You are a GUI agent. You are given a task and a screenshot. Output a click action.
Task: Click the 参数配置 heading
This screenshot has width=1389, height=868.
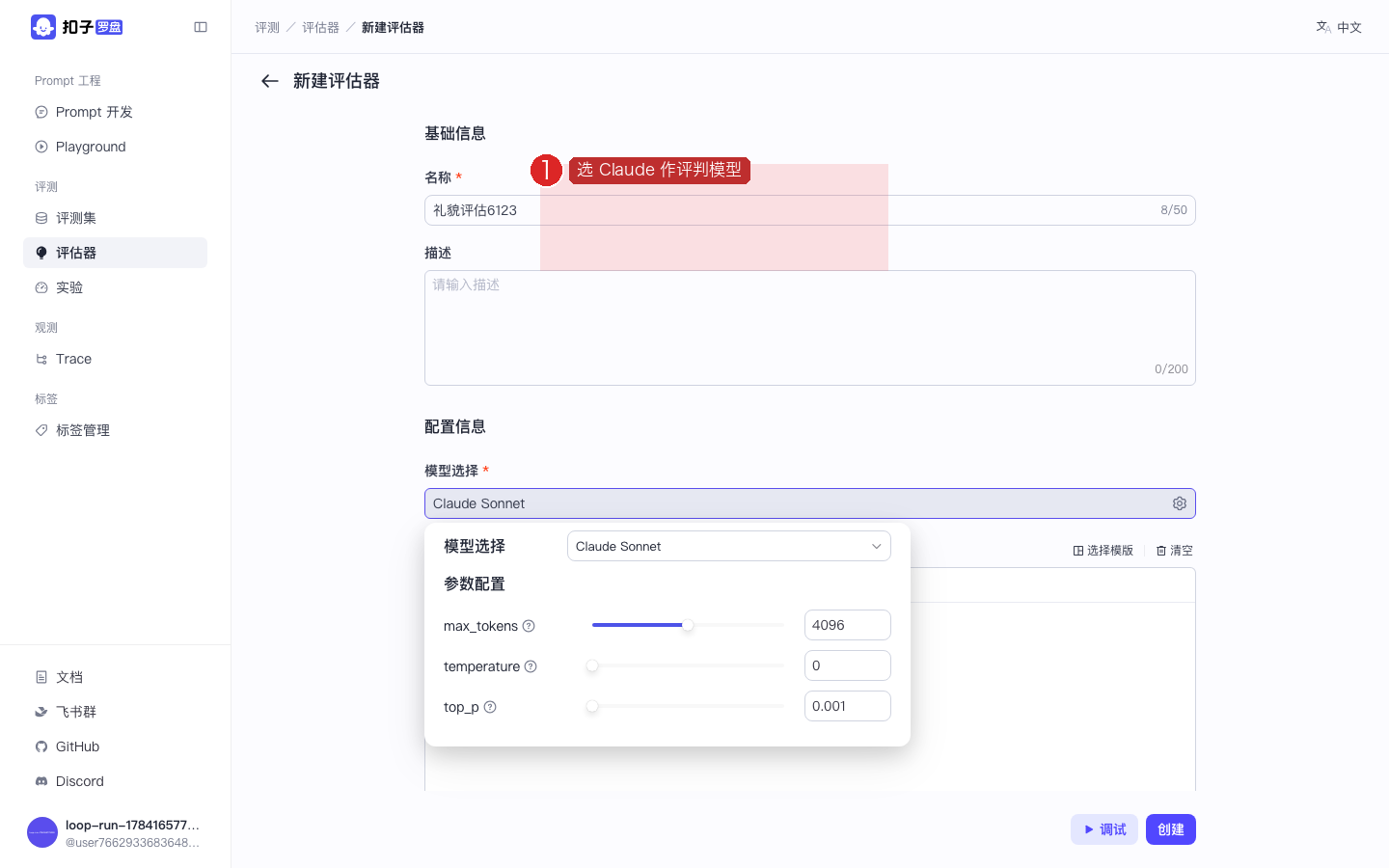(x=475, y=583)
